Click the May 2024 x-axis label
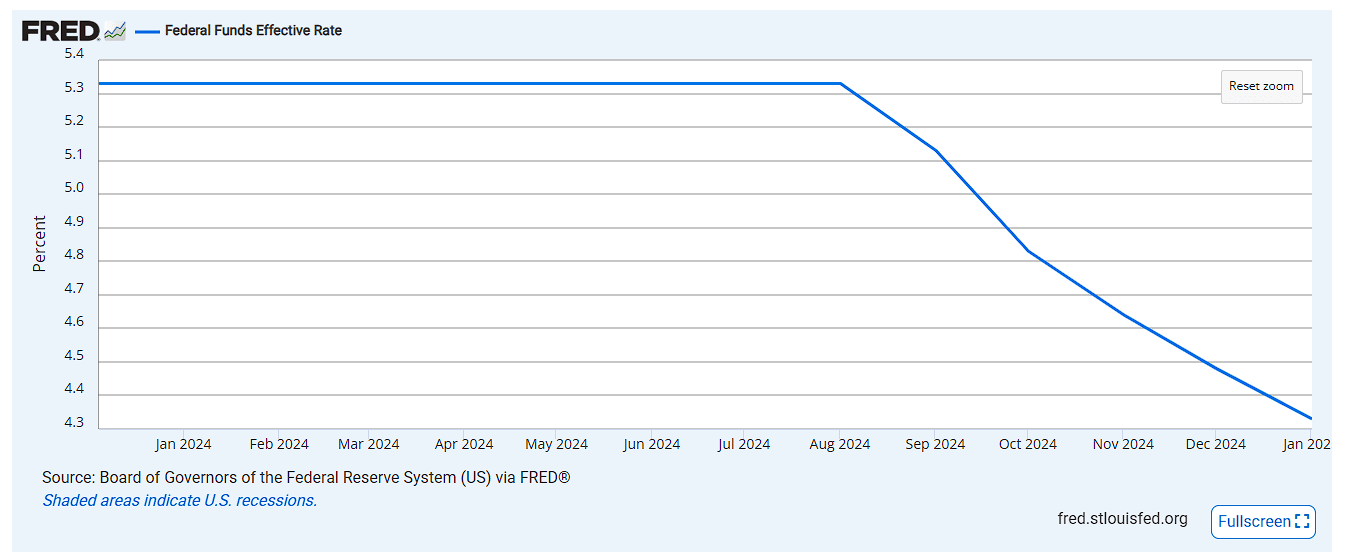Viewport: 1350px width, 556px height. point(556,444)
